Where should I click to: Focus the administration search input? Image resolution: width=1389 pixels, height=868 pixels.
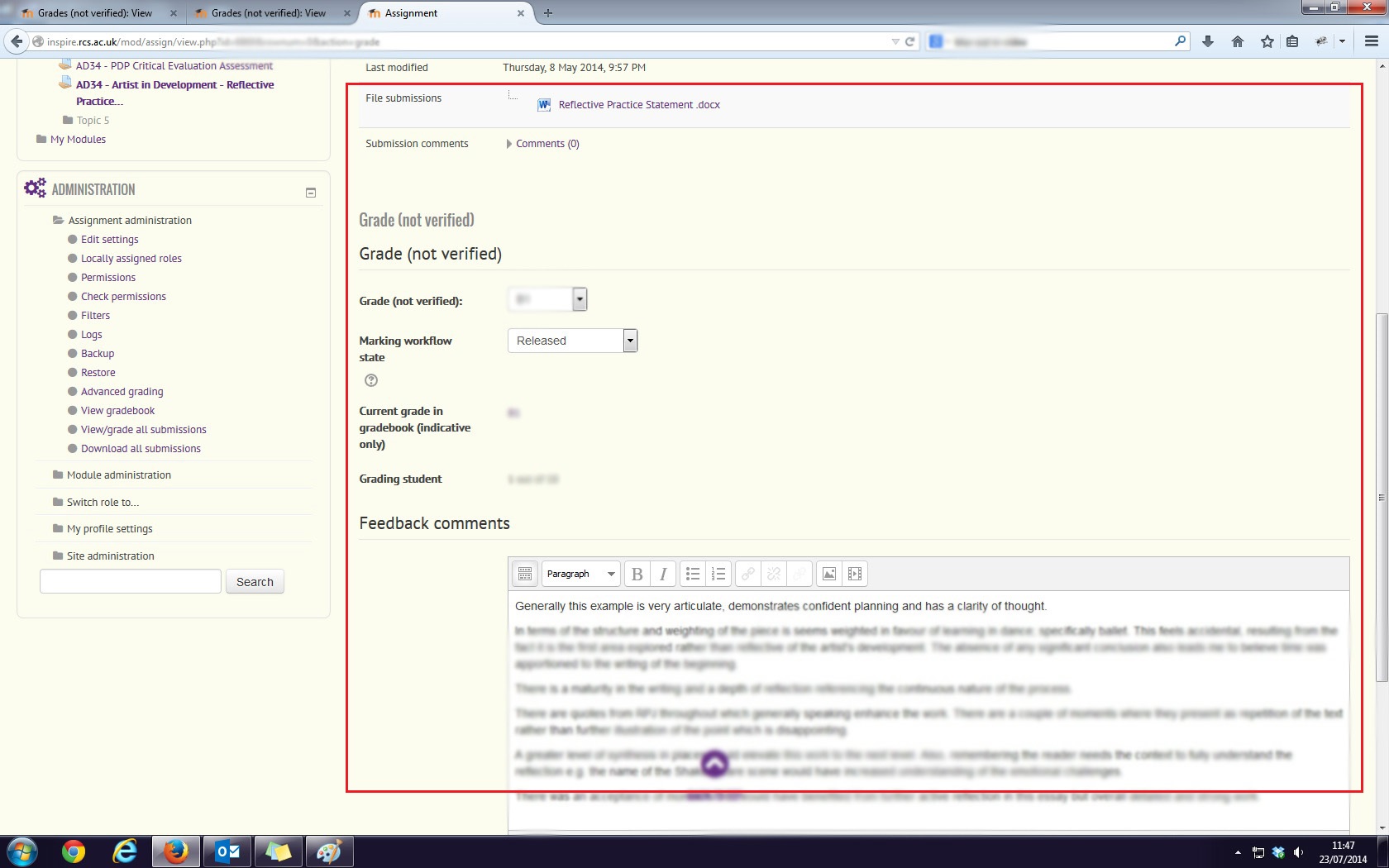point(131,581)
